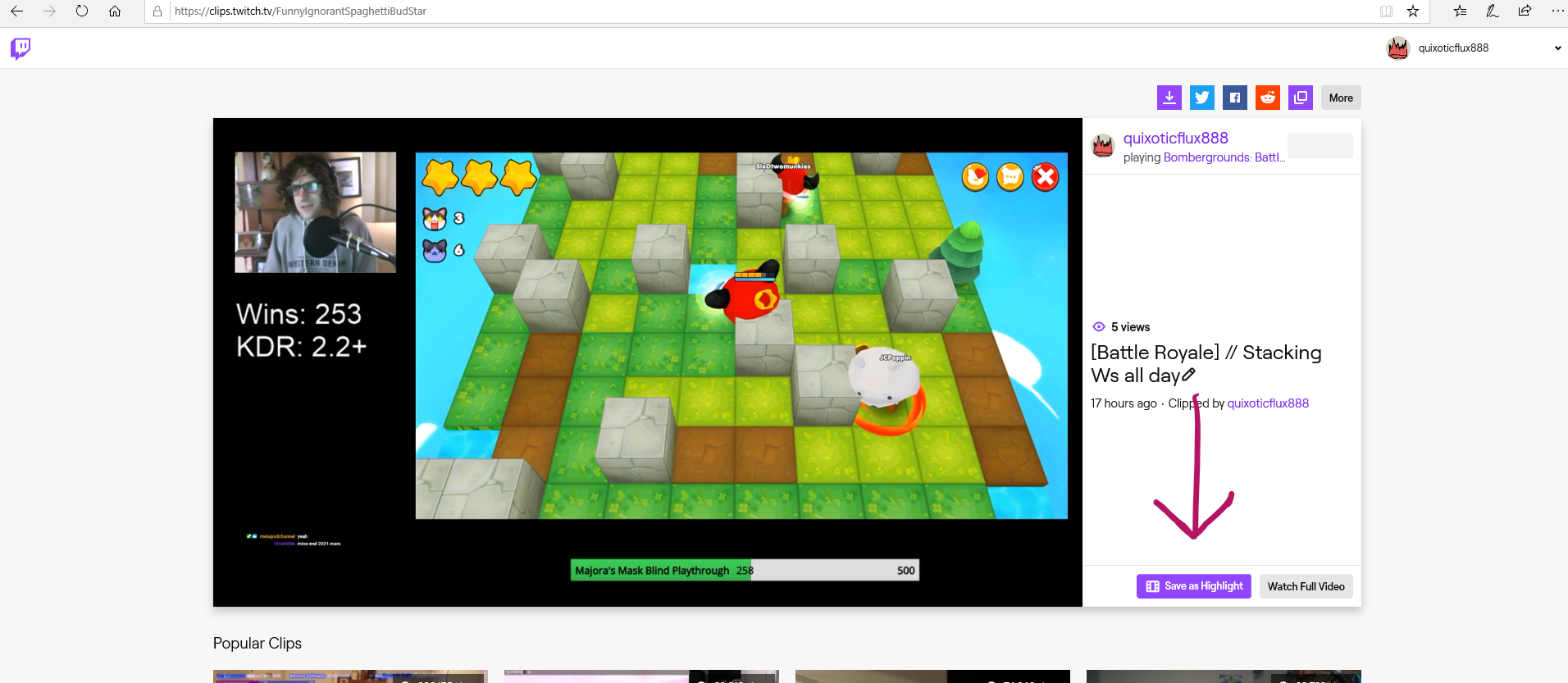
Task: Share clip on Reddit
Action: click(x=1268, y=98)
